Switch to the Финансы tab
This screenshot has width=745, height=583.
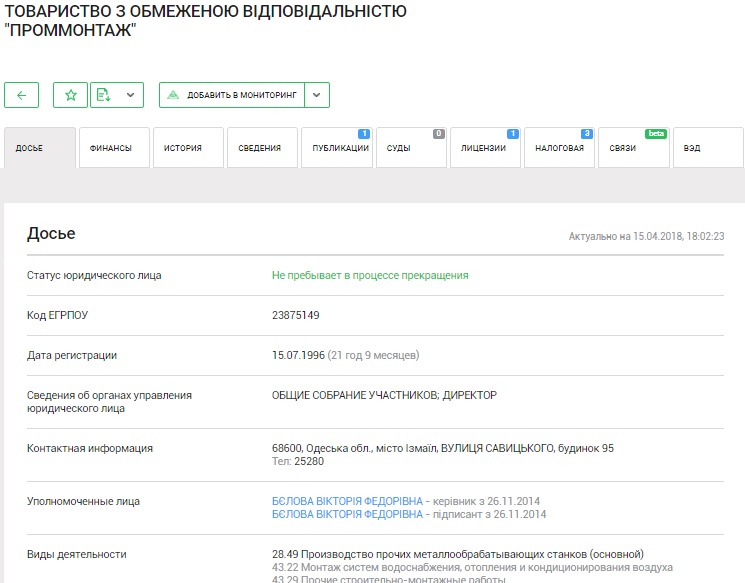112,148
